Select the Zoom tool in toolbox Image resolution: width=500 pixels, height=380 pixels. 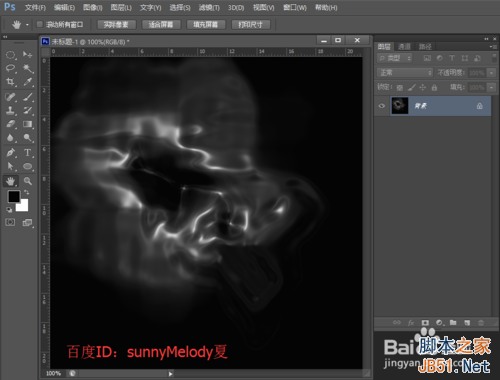pos(28,181)
